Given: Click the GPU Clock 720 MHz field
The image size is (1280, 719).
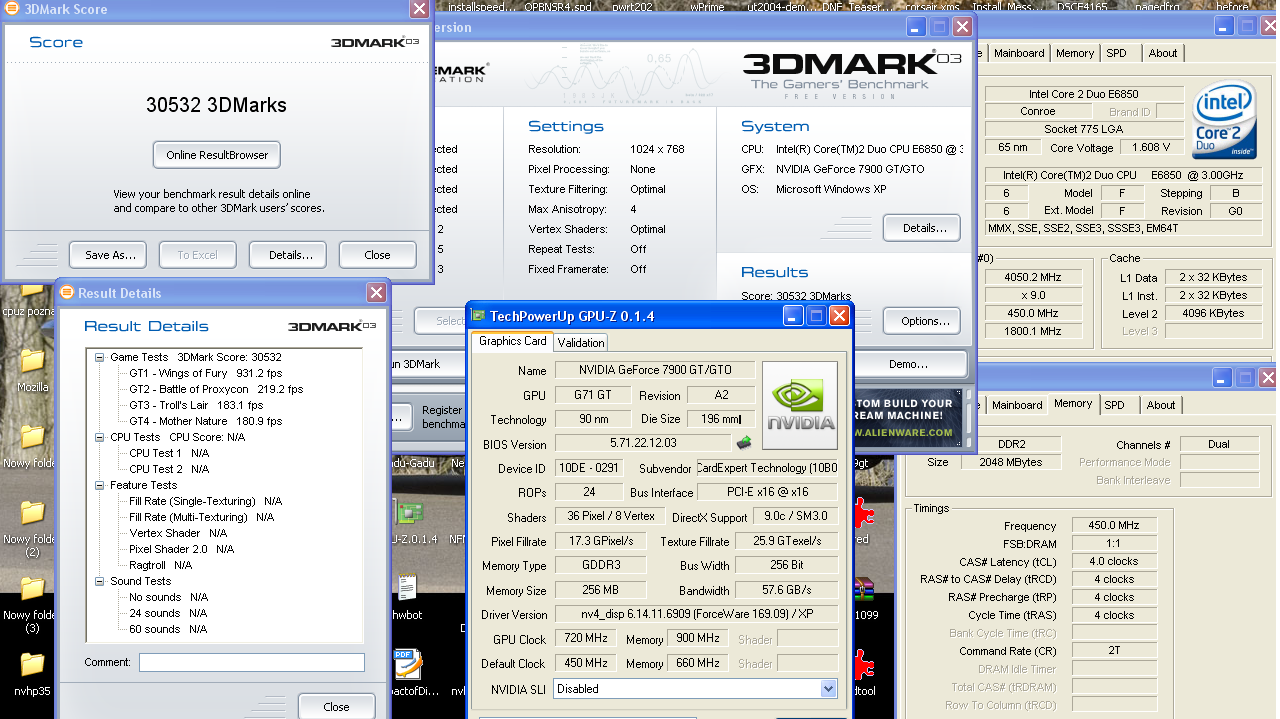Looking at the screenshot, I should (x=587, y=639).
